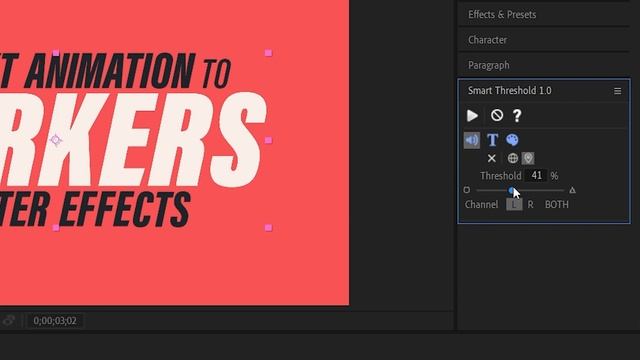Select the L channel option
This screenshot has width=640, height=360.
tap(514, 204)
